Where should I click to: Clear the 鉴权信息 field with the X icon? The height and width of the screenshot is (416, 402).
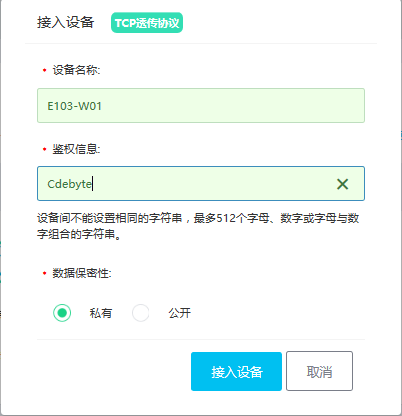click(342, 184)
